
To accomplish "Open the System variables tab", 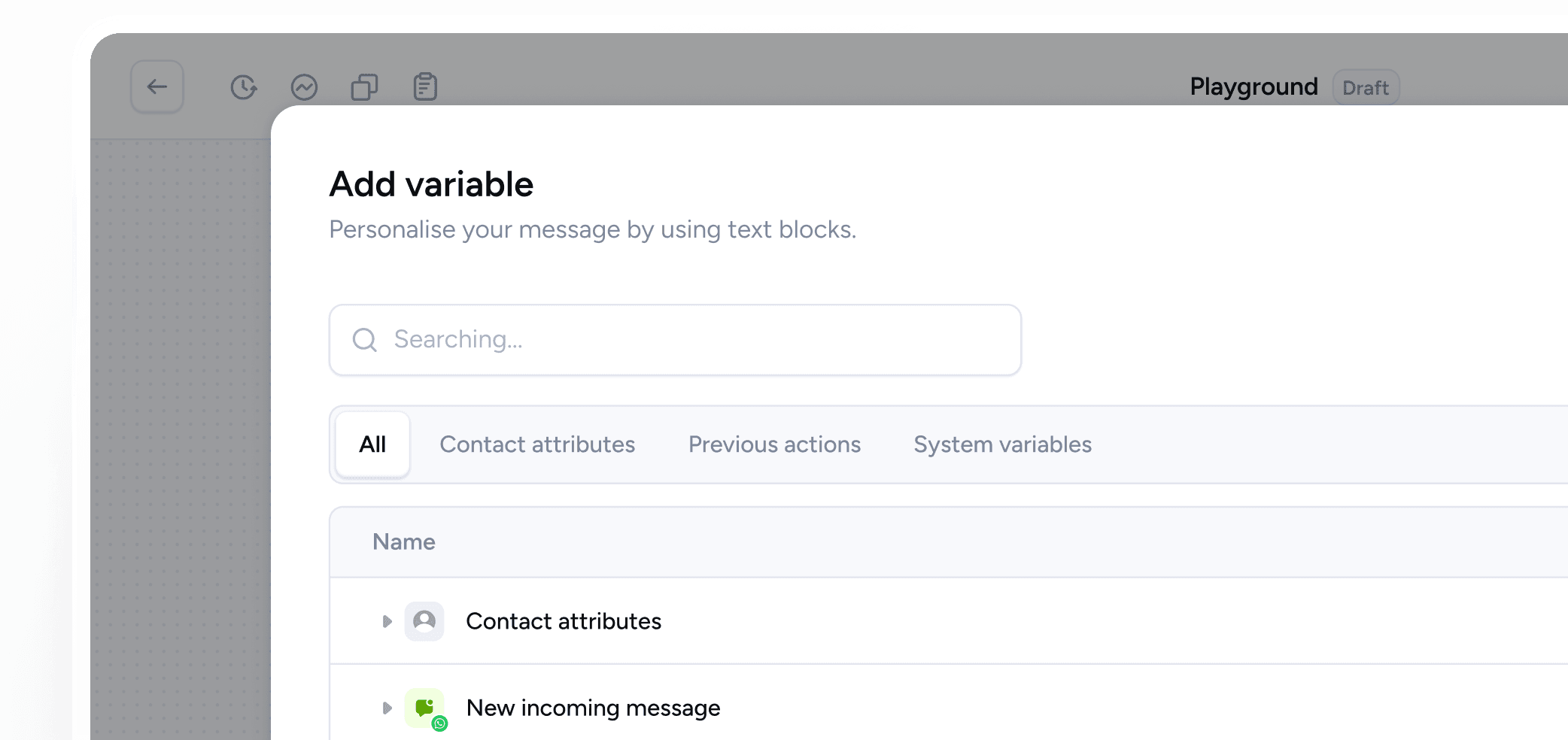I will [x=1002, y=444].
